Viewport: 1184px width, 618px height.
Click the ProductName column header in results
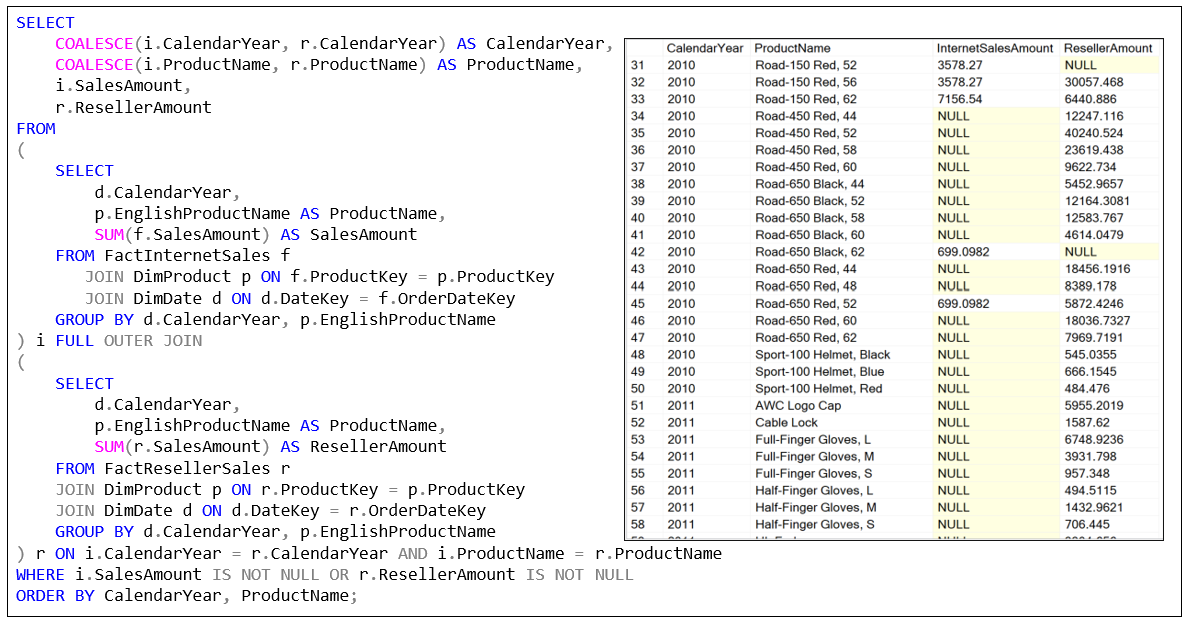point(792,48)
